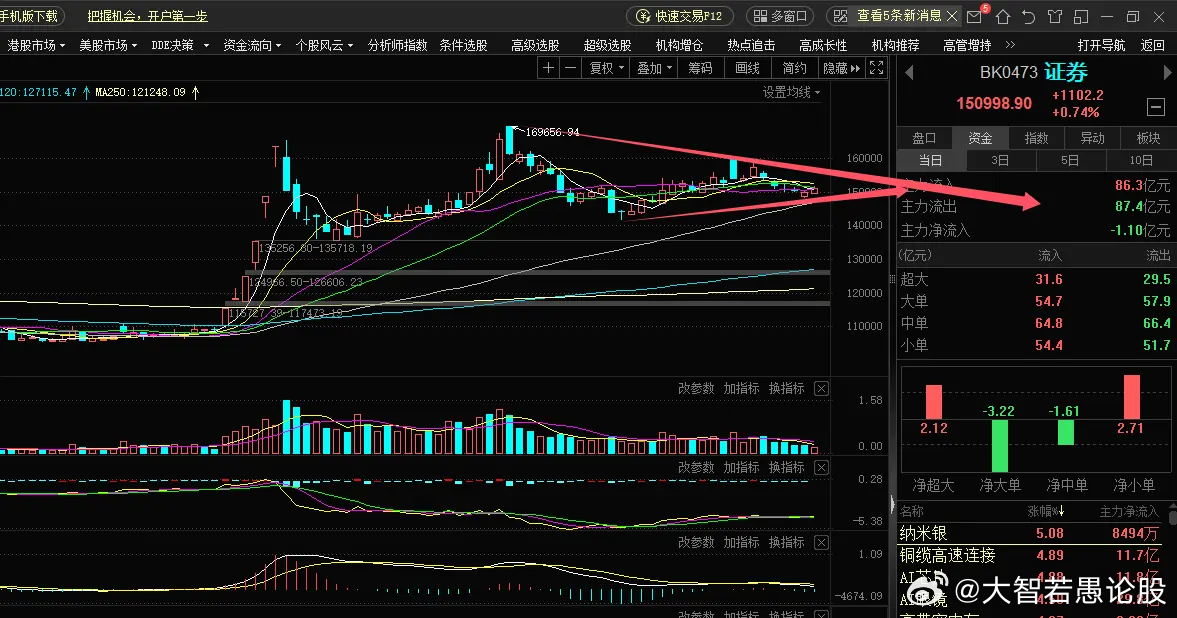
Task: Switch to 异动 tab
Action: tap(1092, 138)
